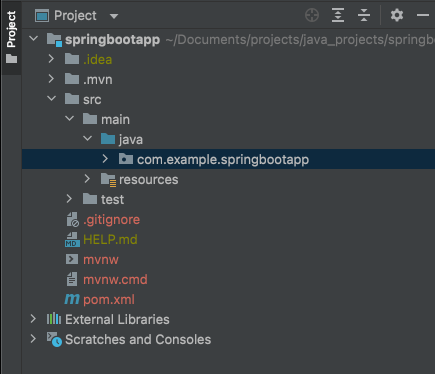Collapse the src folder chevron
The image size is (435, 374).
coord(52,99)
